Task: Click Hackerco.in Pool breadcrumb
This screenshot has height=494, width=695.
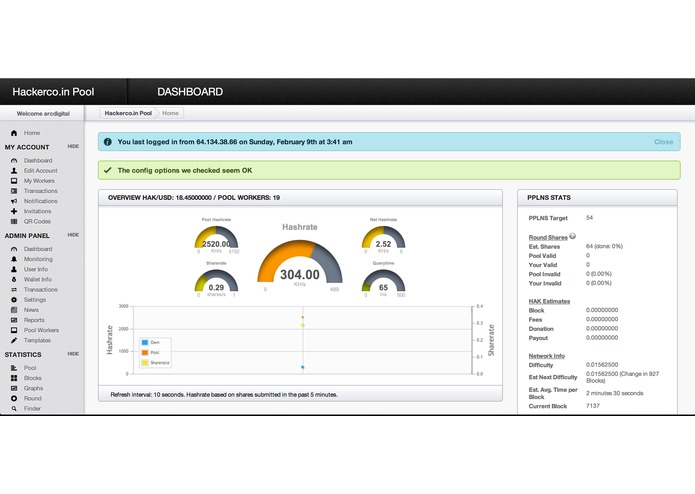Action: (128, 113)
